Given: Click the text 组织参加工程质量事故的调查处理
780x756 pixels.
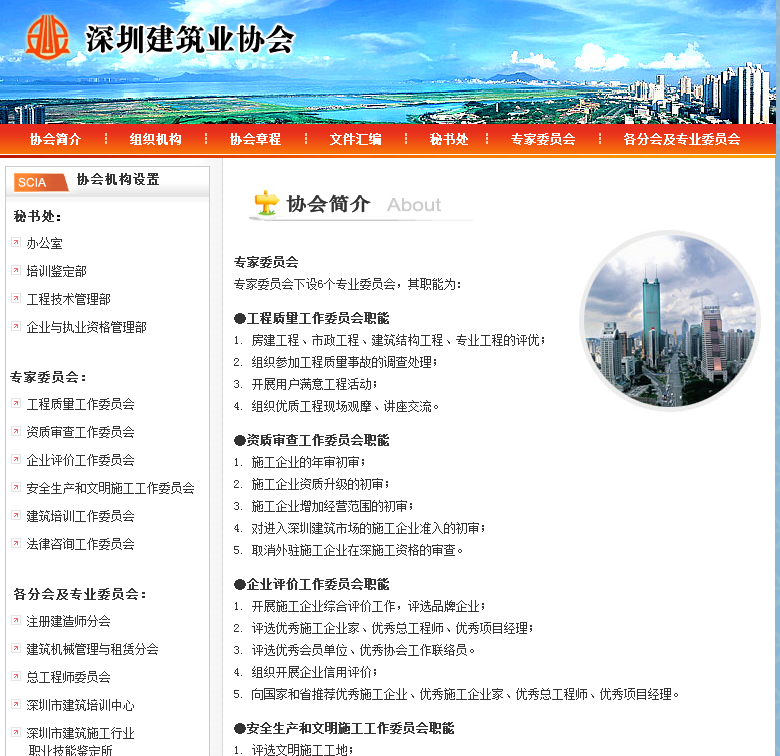Looking at the screenshot, I should click(341, 362).
